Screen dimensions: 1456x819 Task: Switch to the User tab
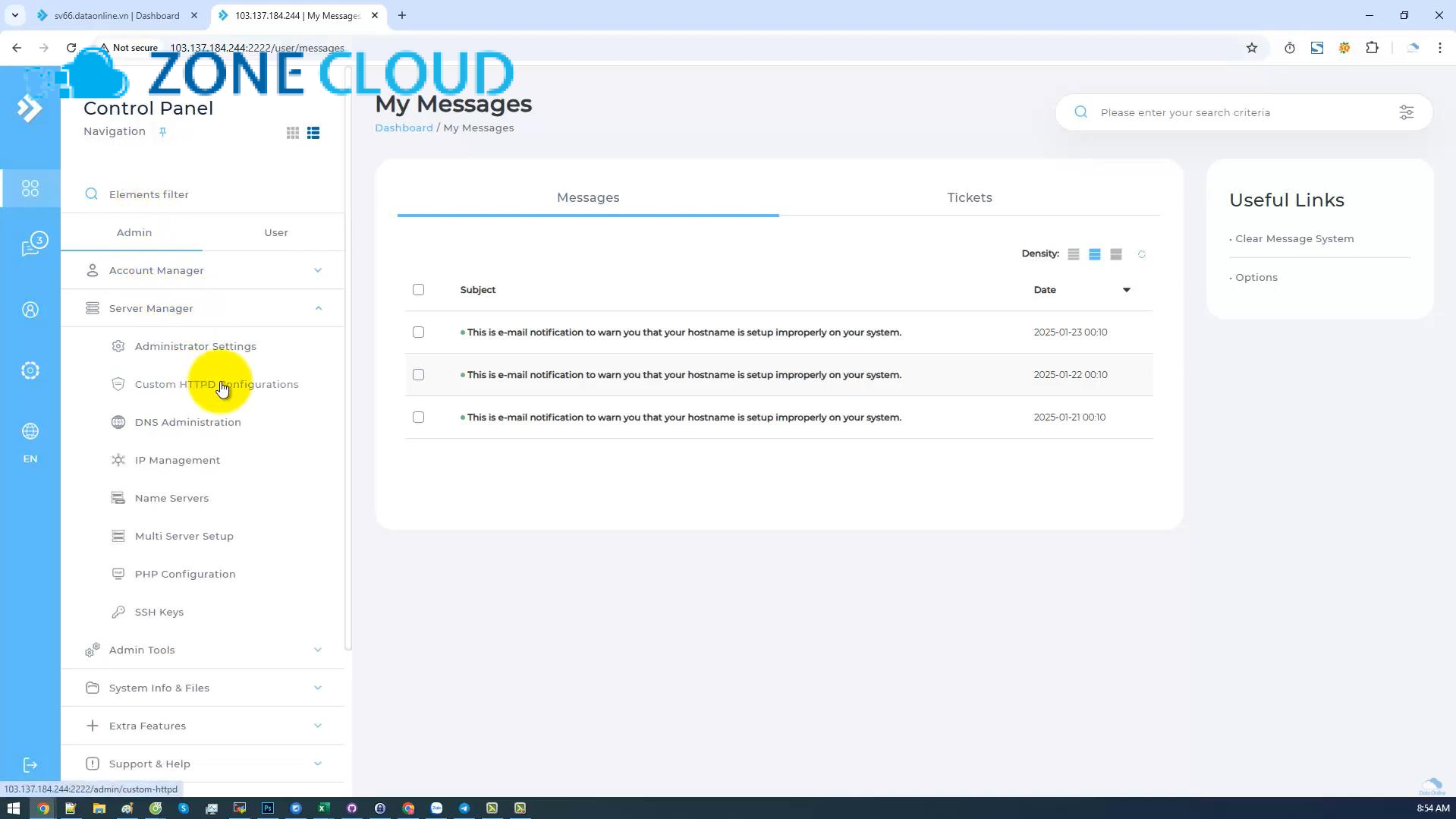coord(275,232)
